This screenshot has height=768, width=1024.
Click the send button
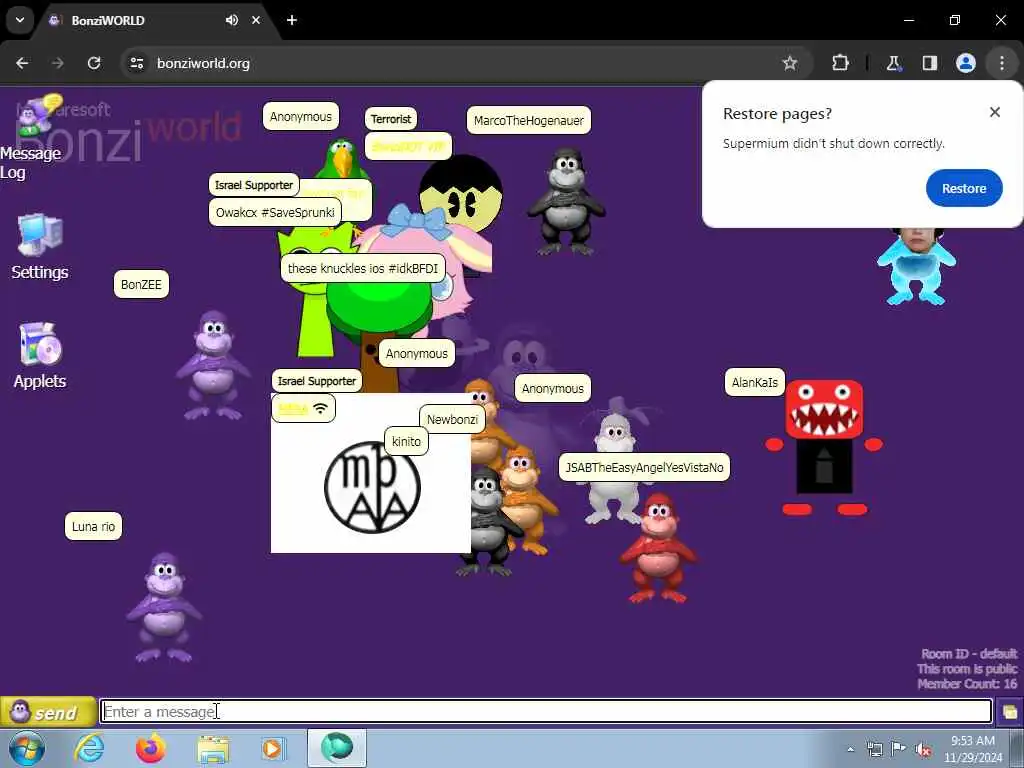click(x=48, y=712)
